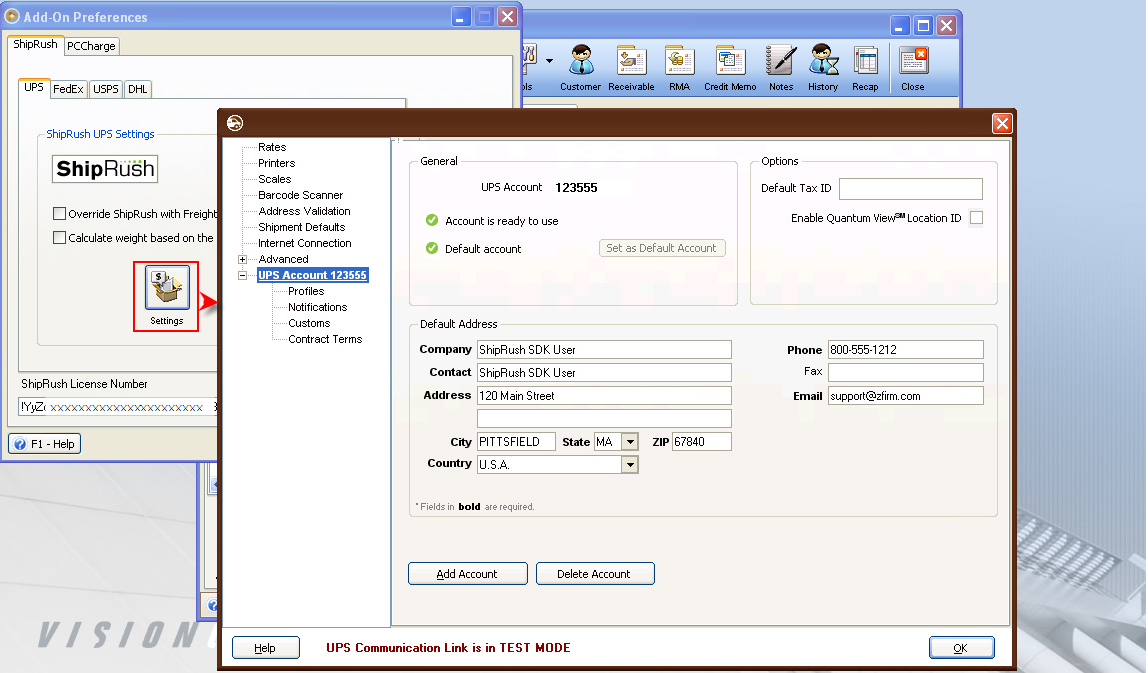This screenshot has height=673, width=1148.
Task: Select the DHL carrier tab
Action: click(x=138, y=89)
